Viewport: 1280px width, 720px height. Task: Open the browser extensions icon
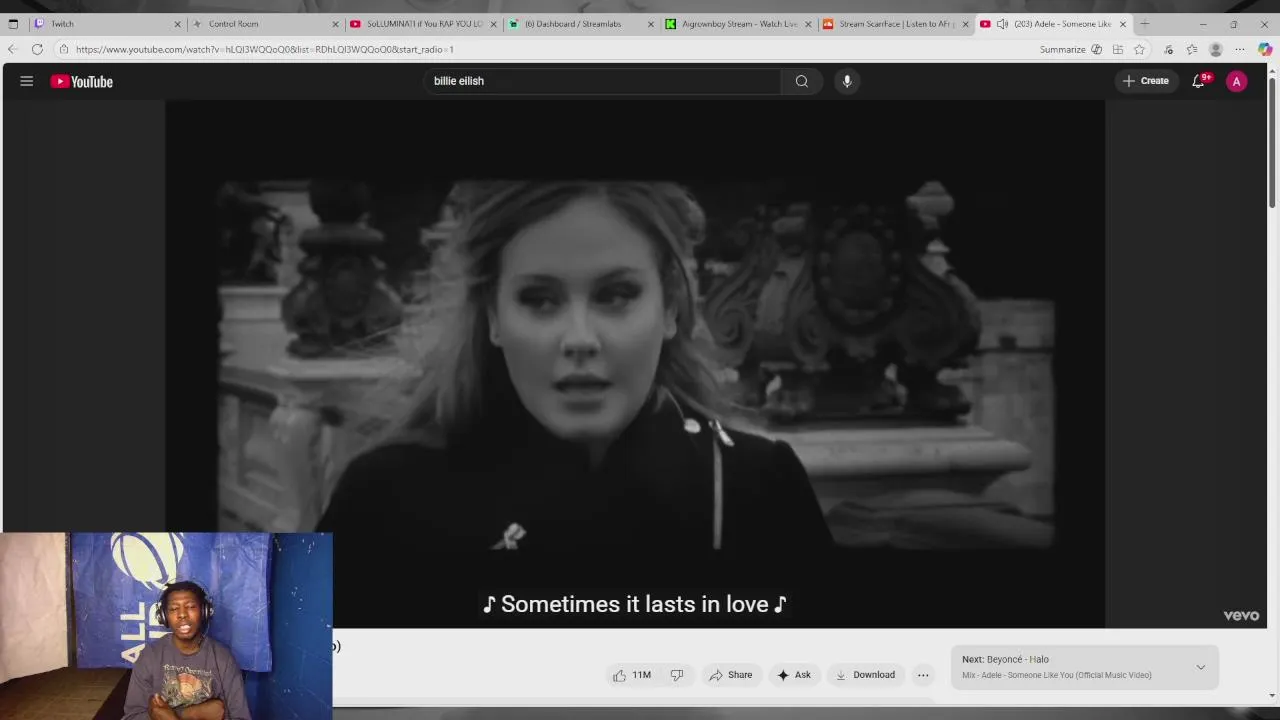[1168, 49]
